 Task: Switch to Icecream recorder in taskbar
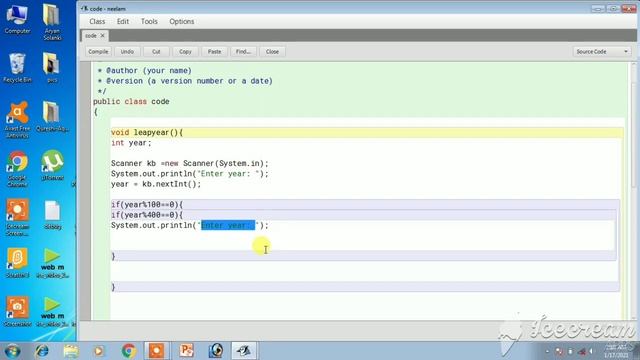[156, 351]
